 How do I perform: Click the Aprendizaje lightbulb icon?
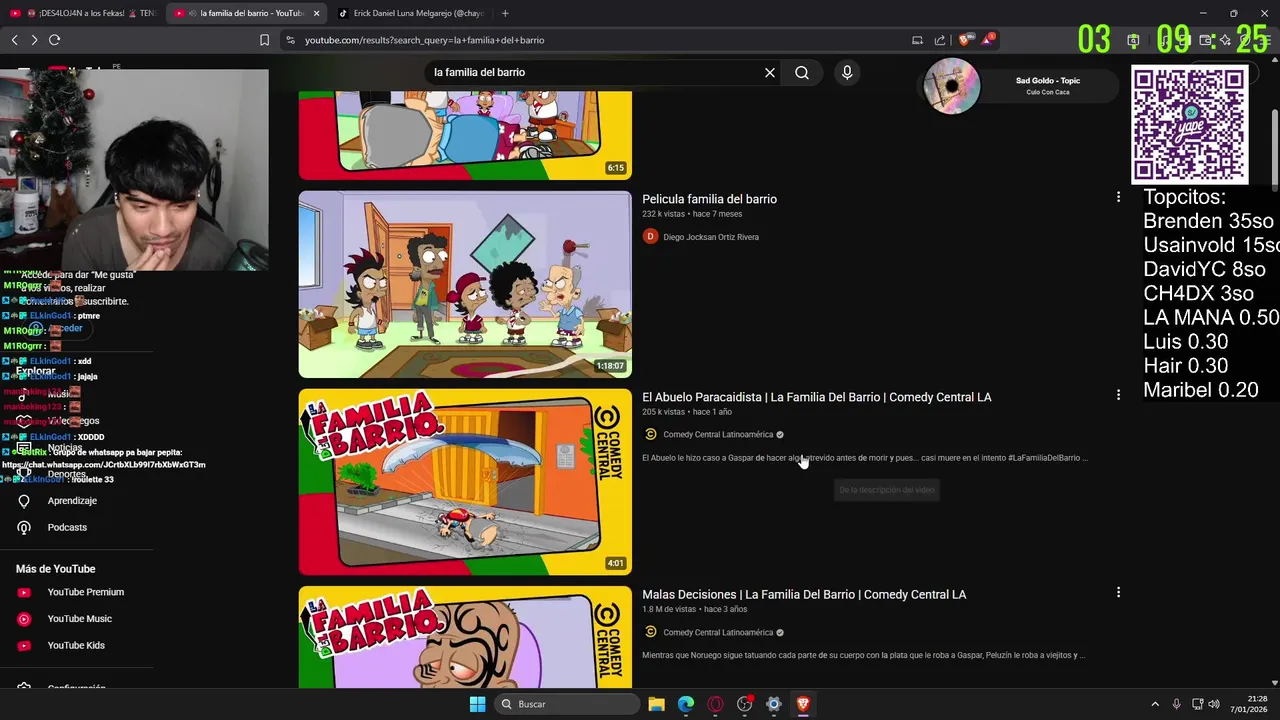[24, 501]
